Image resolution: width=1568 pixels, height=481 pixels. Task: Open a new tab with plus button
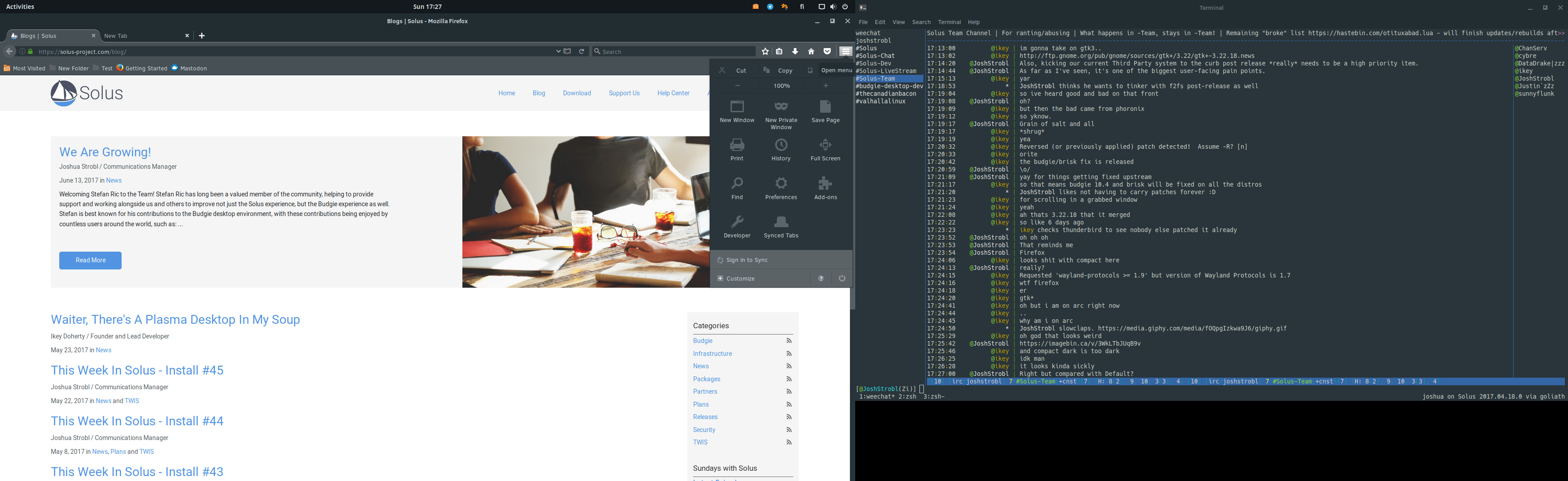pyautogui.click(x=201, y=36)
